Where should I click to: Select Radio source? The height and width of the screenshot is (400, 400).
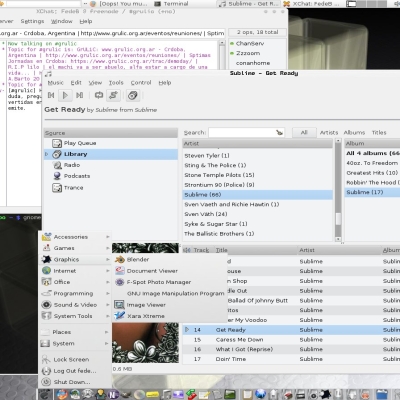pyautogui.click(x=111, y=165)
